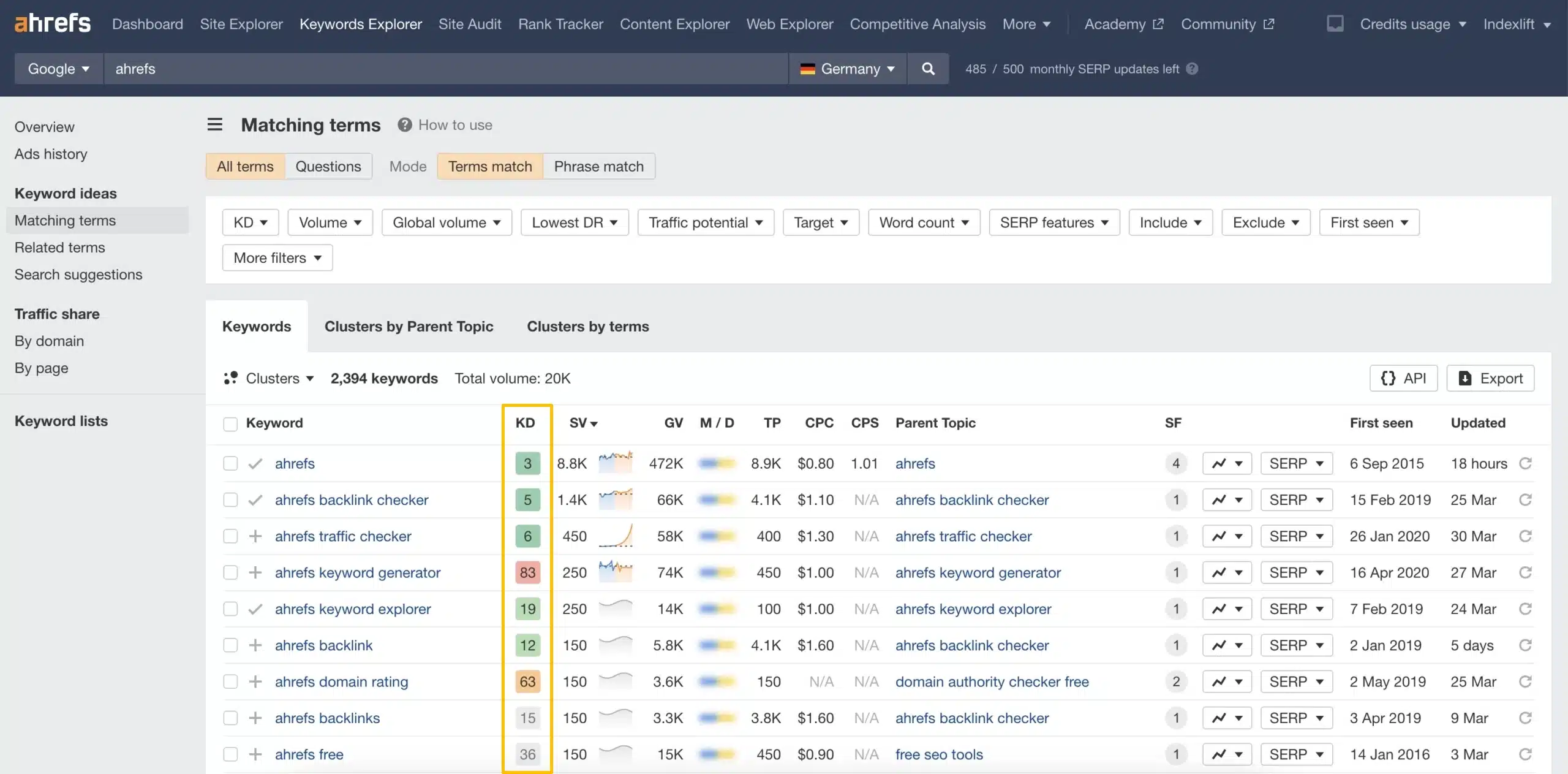Check the ahrefs keyword explorer row
The width and height of the screenshot is (1568, 774).
[230, 609]
